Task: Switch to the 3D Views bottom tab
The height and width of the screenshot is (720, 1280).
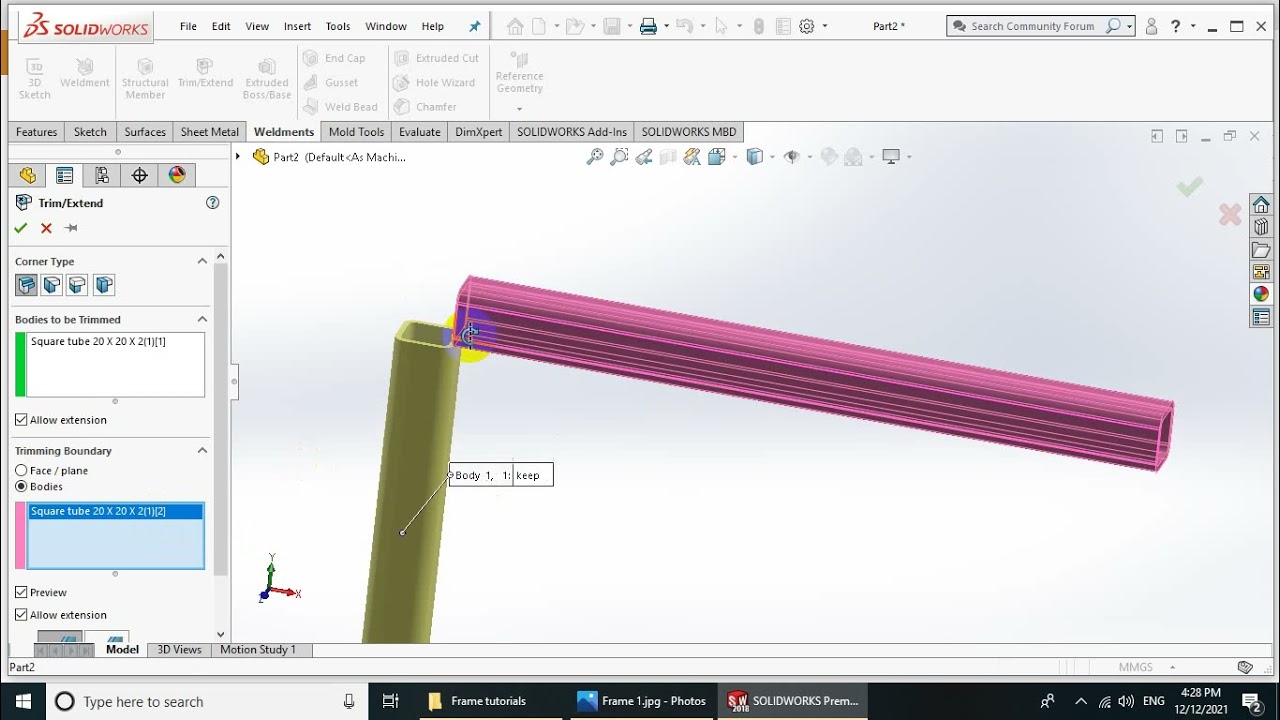Action: coord(179,650)
